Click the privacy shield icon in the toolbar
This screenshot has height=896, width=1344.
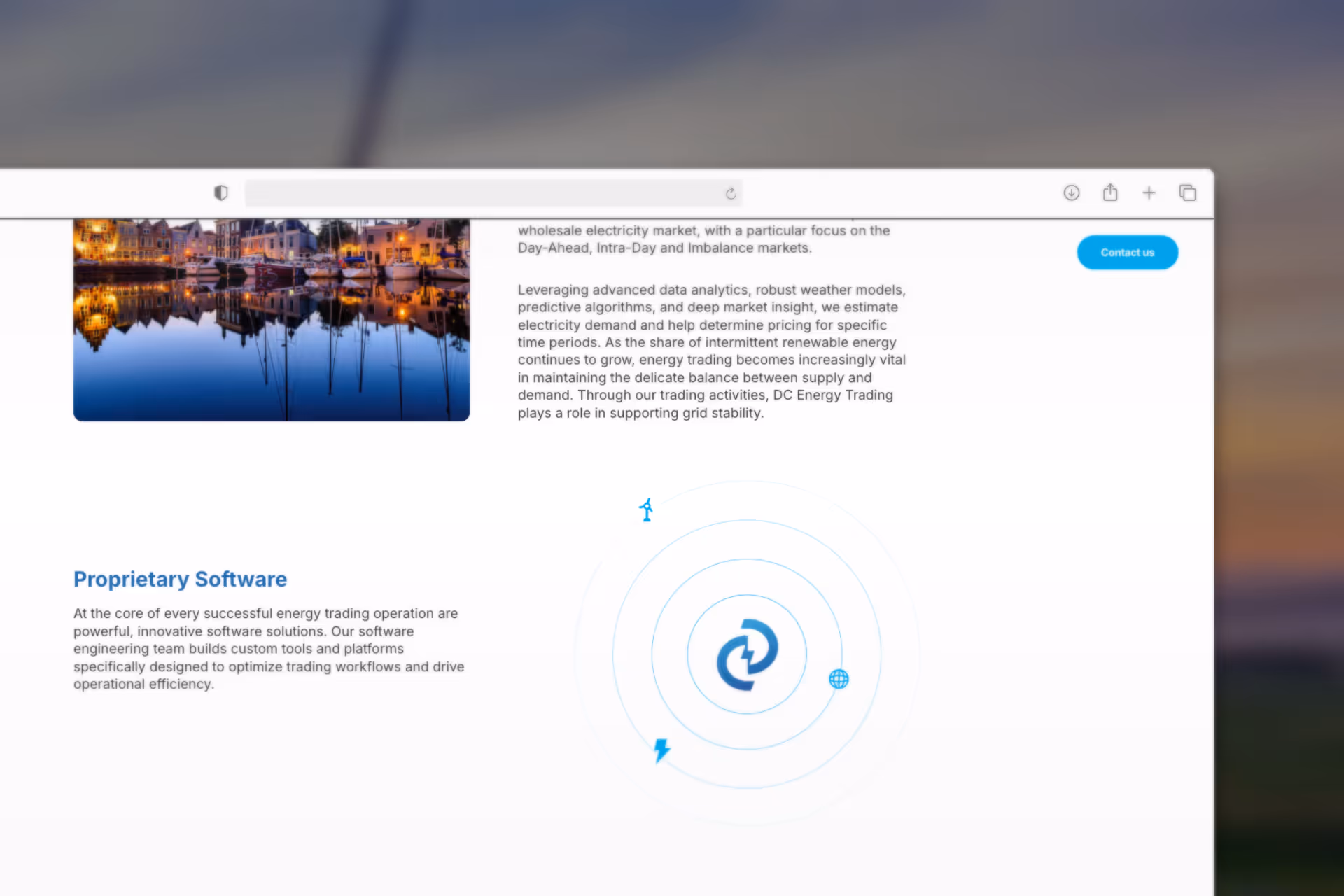tap(221, 192)
